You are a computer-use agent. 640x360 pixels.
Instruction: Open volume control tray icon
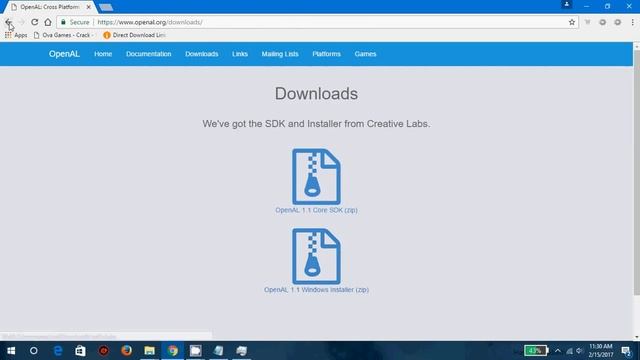point(580,351)
